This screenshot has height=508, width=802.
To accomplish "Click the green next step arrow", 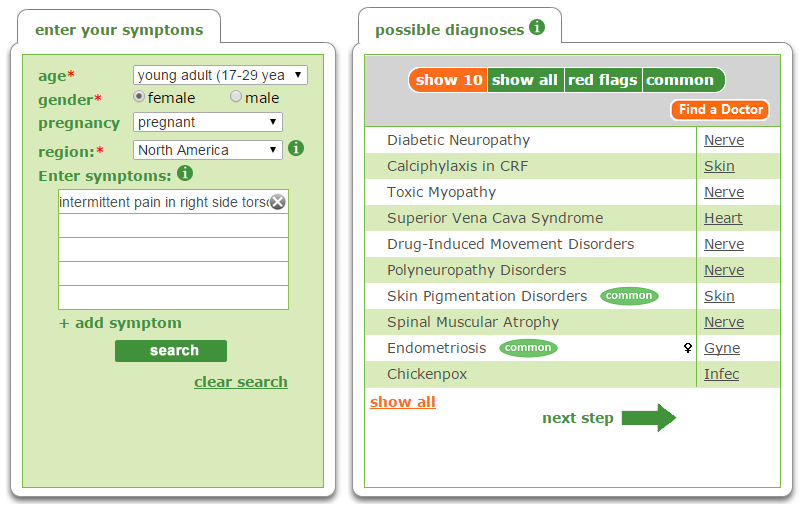I will pyautogui.click(x=648, y=418).
